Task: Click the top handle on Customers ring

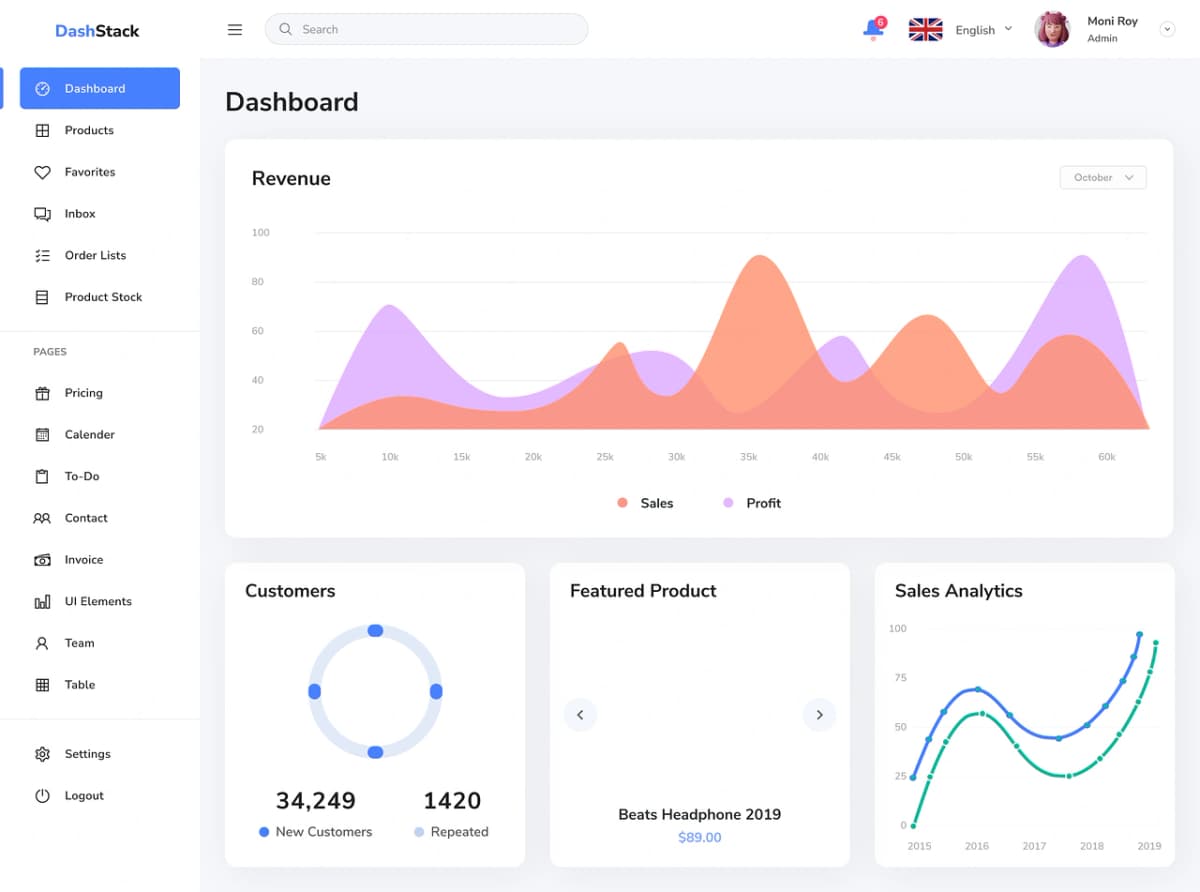Action: (375, 630)
